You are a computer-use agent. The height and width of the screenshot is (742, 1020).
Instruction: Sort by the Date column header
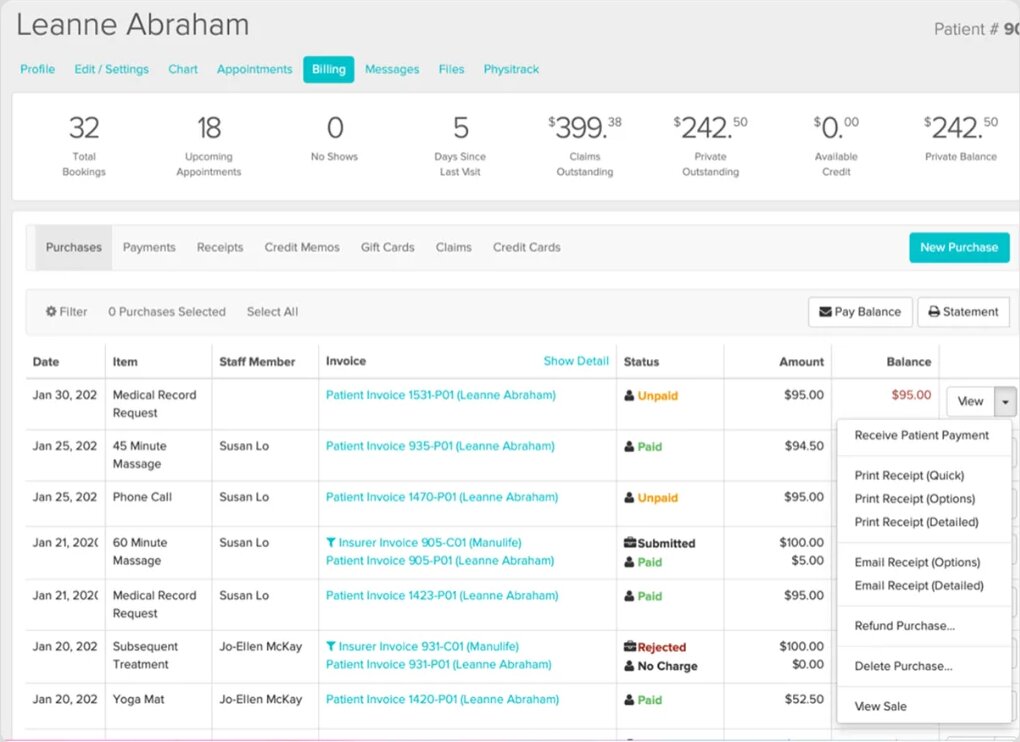[x=46, y=362]
